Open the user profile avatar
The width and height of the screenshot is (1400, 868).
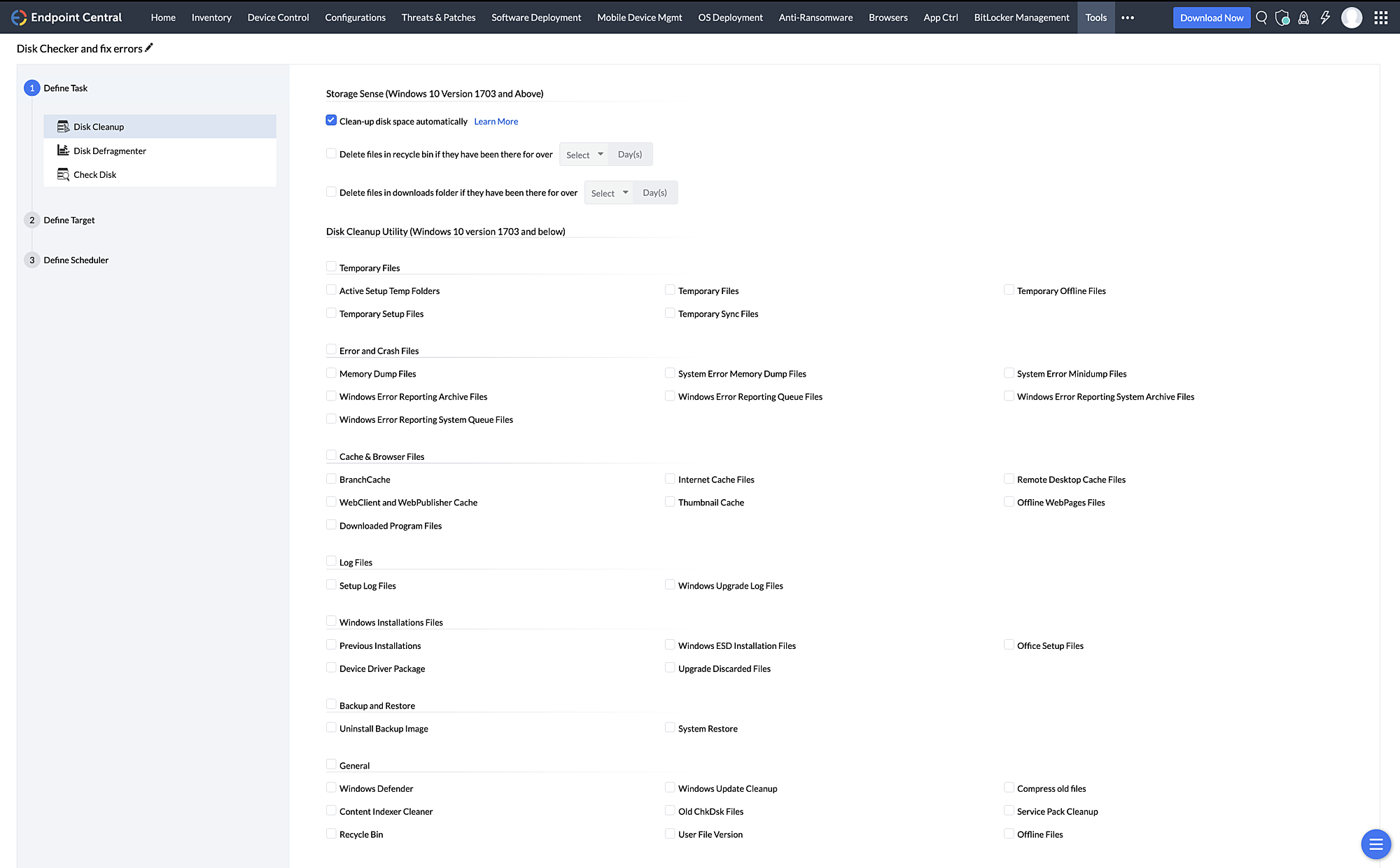tap(1352, 17)
